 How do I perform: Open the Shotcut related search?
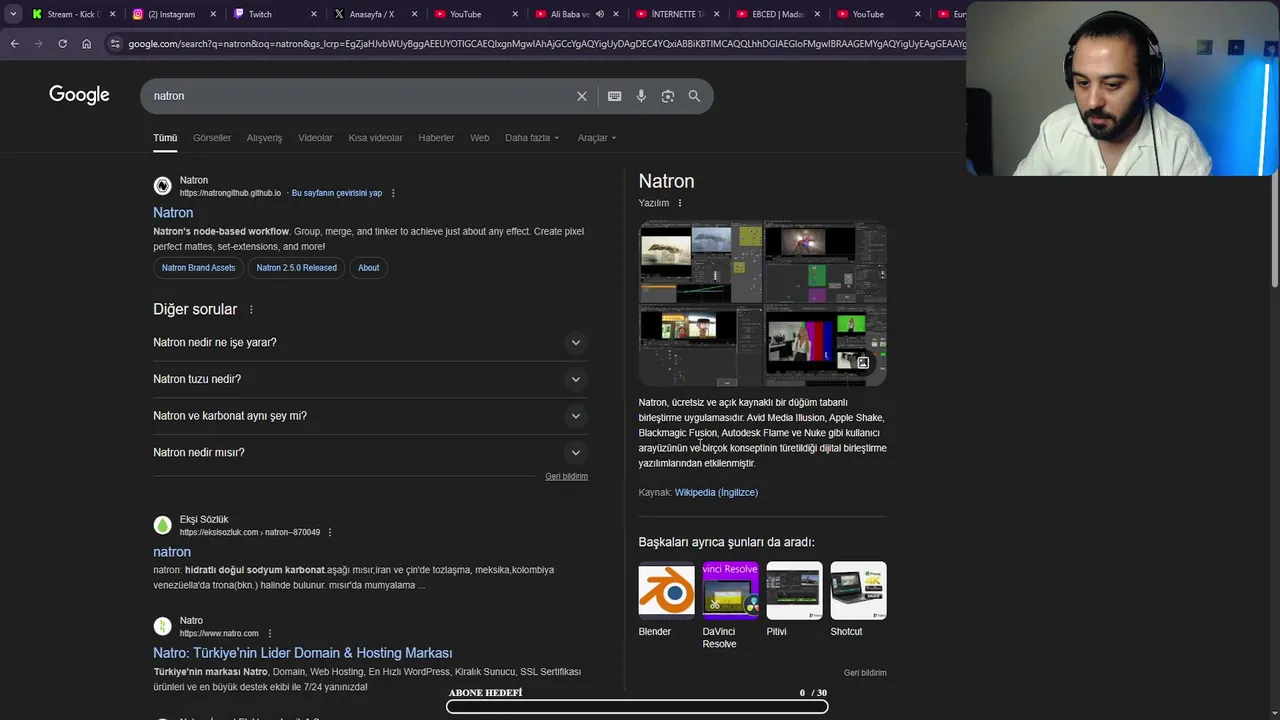[x=858, y=600]
